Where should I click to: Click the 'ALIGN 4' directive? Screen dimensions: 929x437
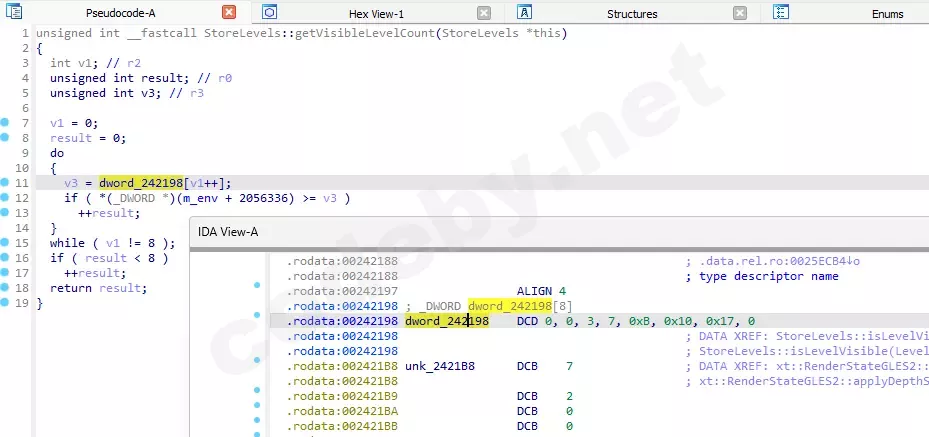tap(542, 291)
